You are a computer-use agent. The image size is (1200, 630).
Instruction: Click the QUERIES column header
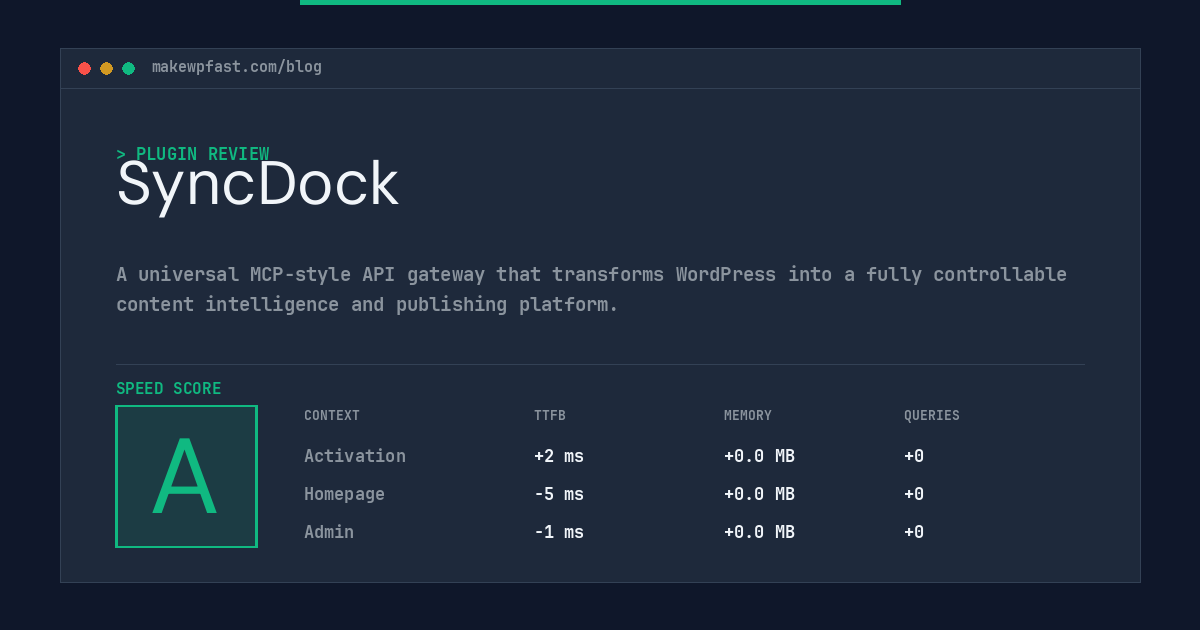pyautogui.click(x=932, y=416)
